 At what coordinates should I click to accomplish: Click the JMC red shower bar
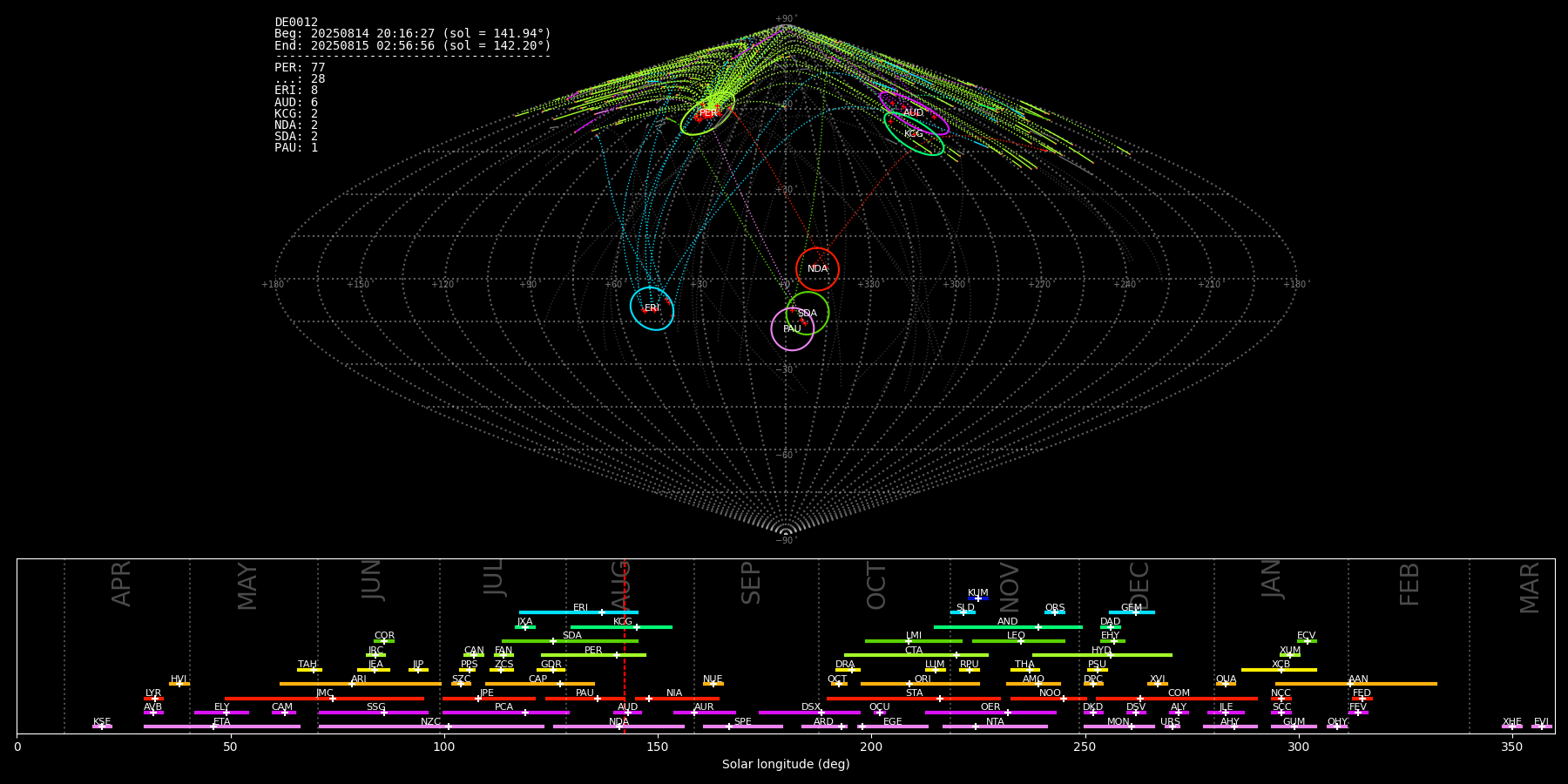tap(325, 698)
